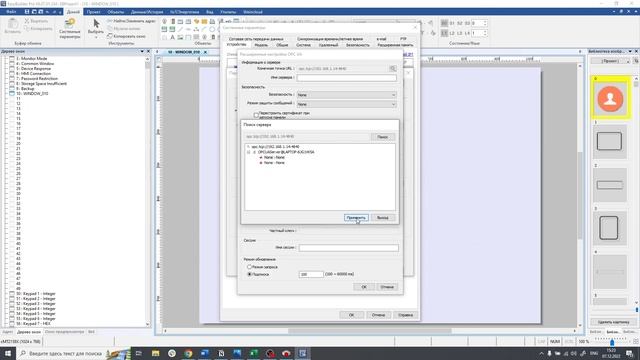Click the Найти/Заменить адрес tool
The height and width of the screenshot is (360, 640).
pyautogui.click(x=132, y=21)
